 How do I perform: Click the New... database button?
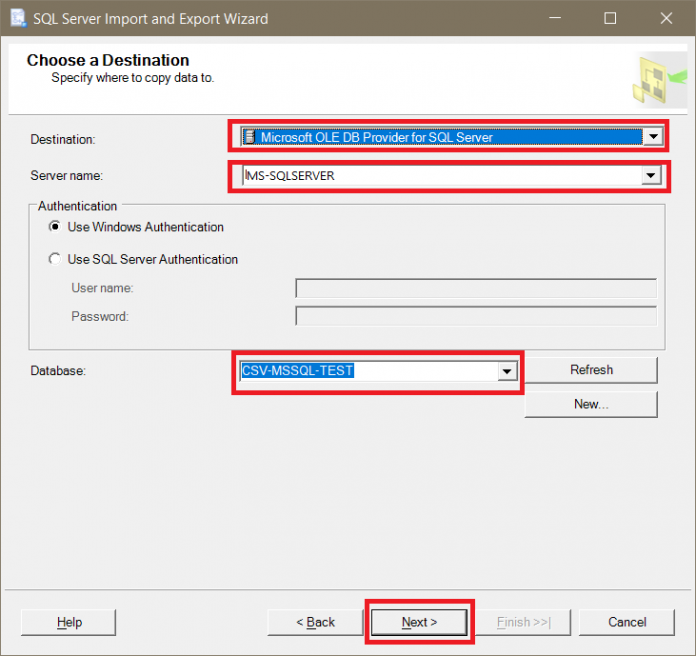coord(591,404)
